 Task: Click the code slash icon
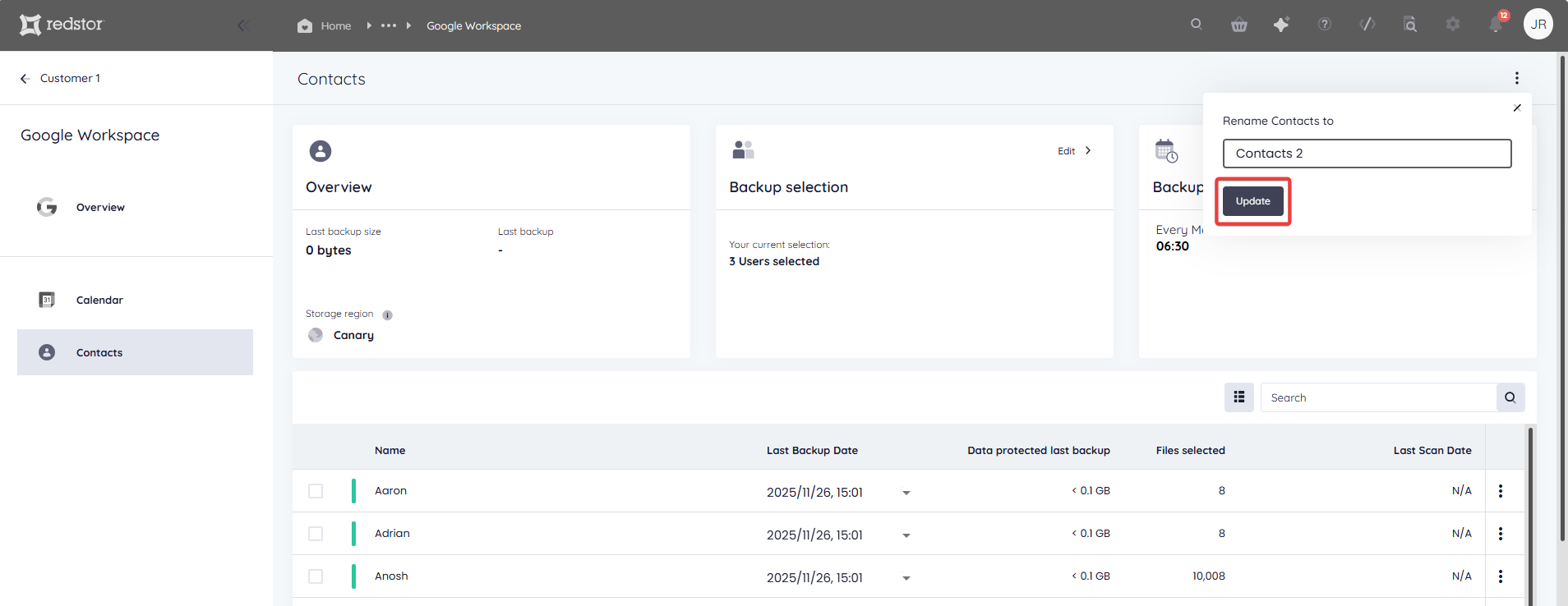pyautogui.click(x=1367, y=24)
